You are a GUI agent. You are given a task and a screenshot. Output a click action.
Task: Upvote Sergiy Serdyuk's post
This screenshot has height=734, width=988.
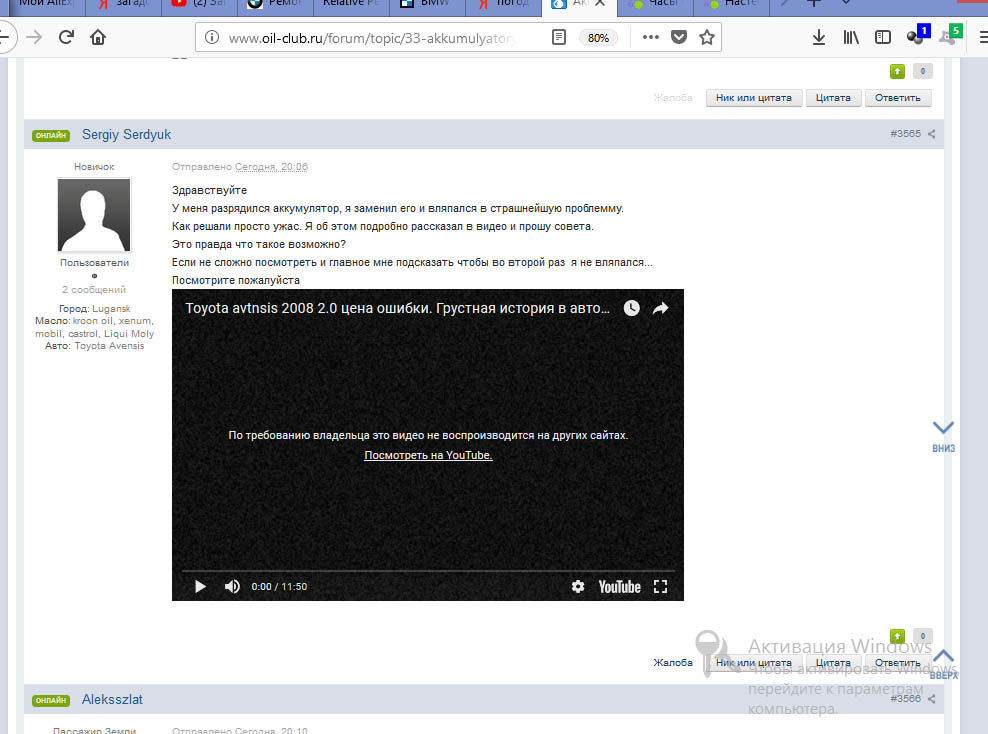(x=897, y=636)
